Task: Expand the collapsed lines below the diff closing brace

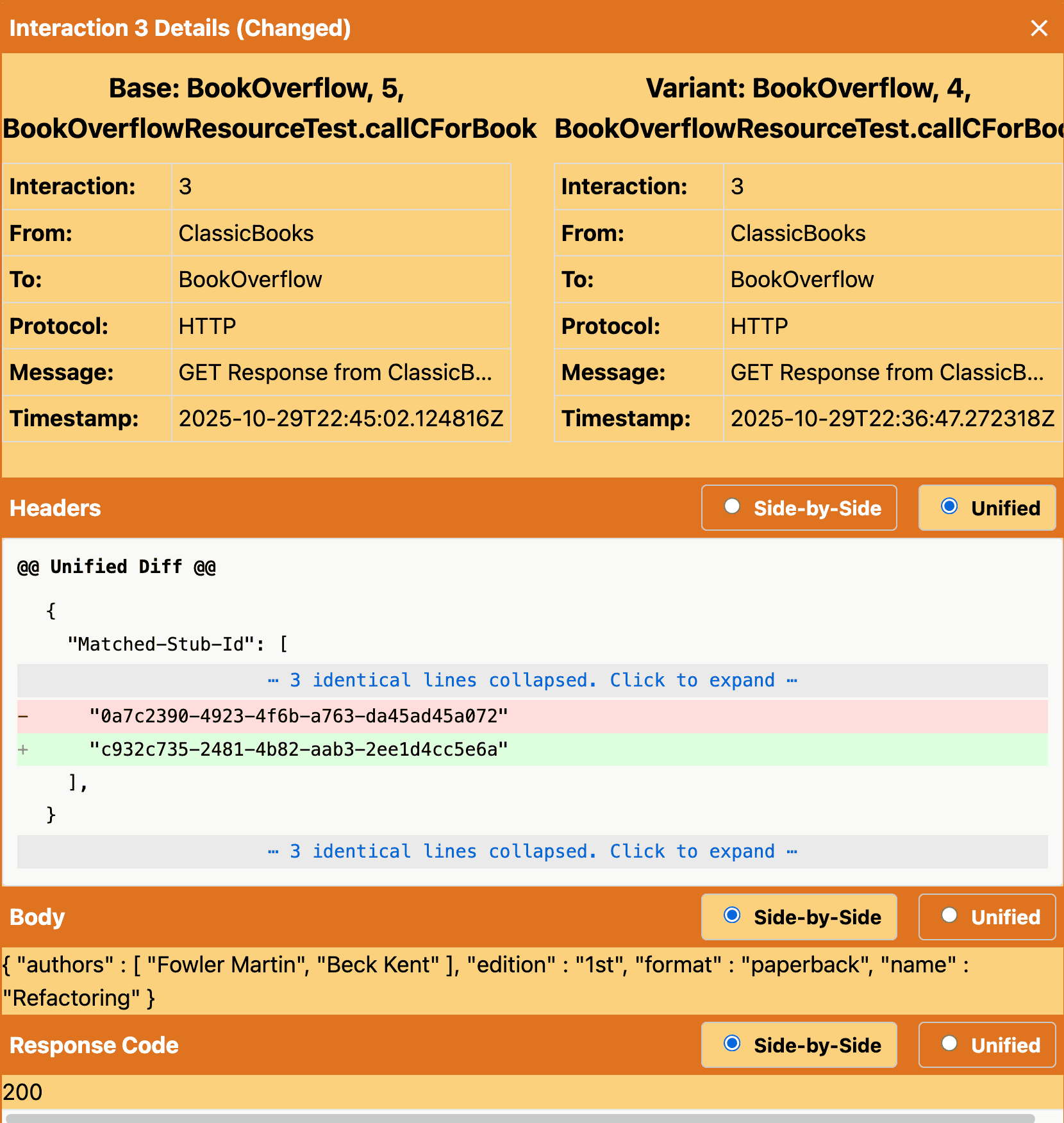Action: (532, 851)
